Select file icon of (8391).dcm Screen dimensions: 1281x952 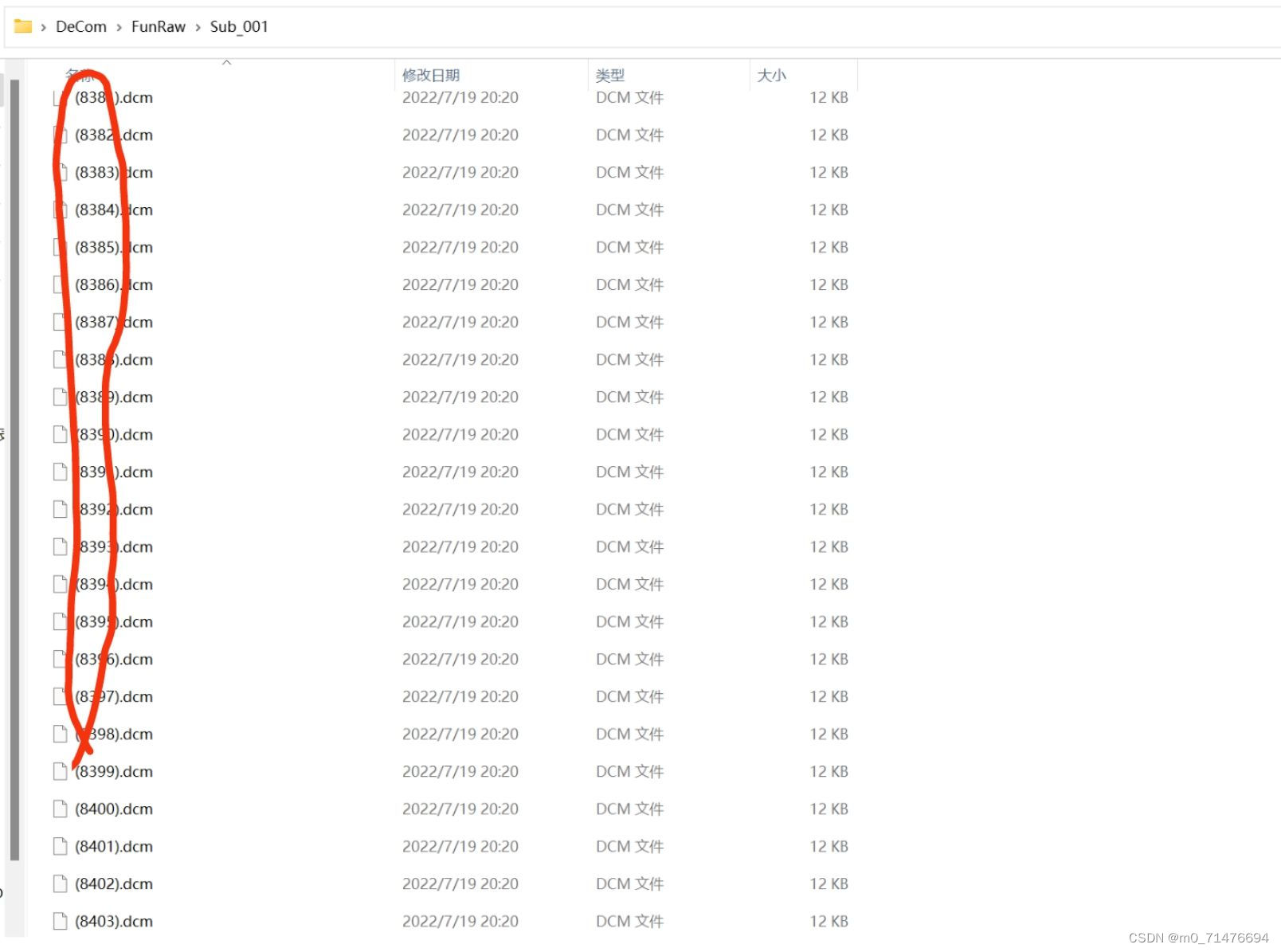[60, 472]
